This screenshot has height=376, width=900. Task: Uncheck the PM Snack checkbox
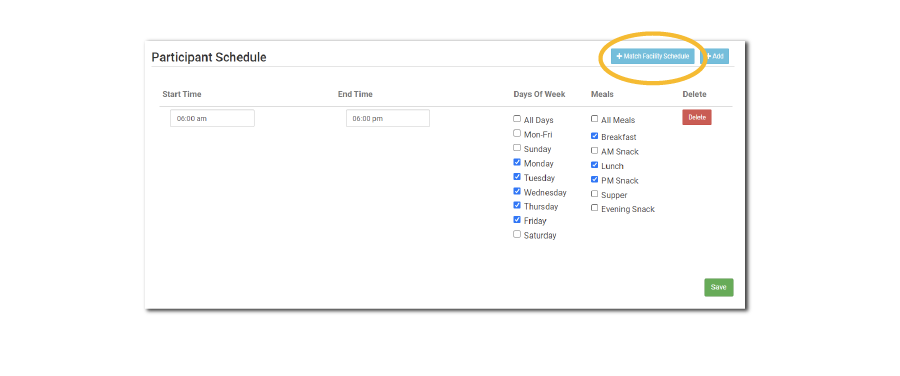[x=595, y=179]
